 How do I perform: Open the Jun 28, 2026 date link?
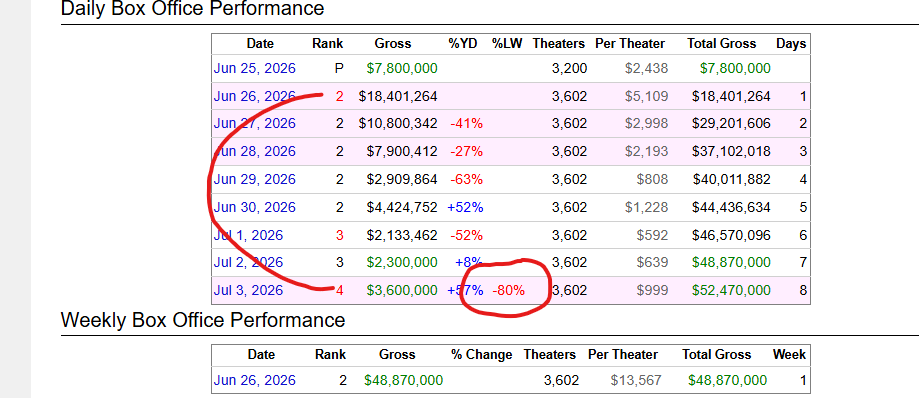tap(254, 152)
